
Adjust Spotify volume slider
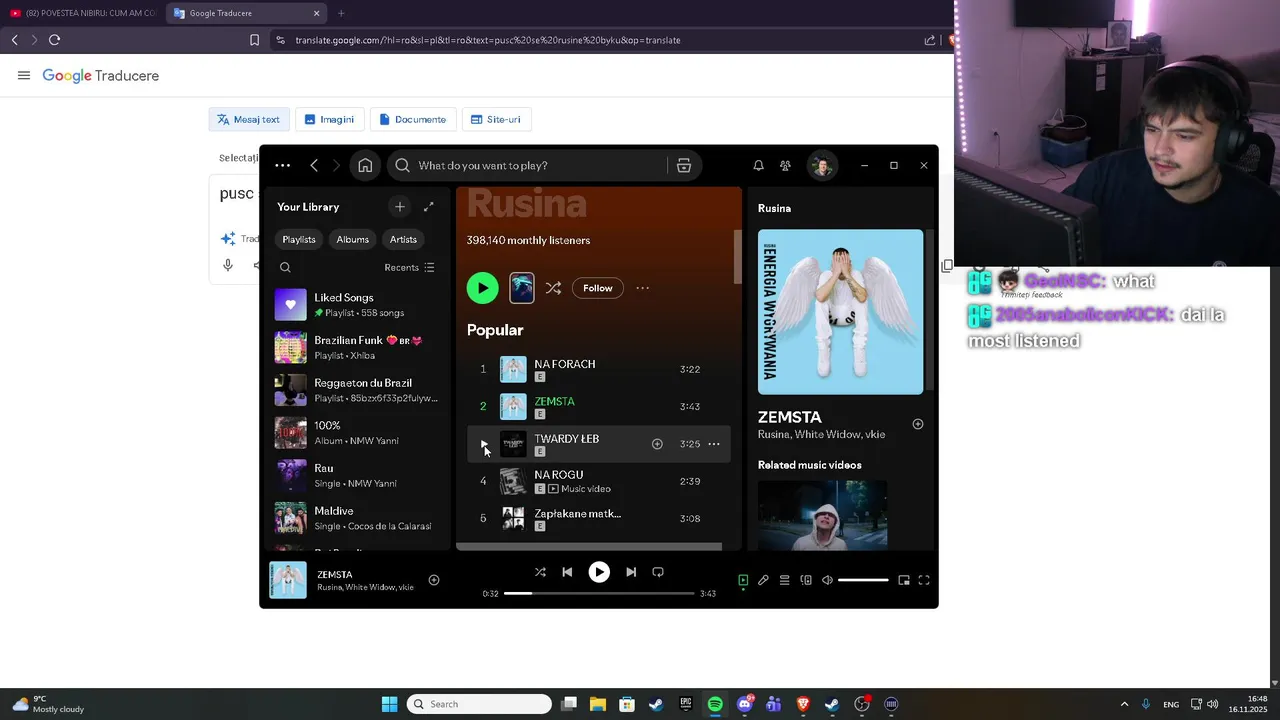[x=863, y=580]
